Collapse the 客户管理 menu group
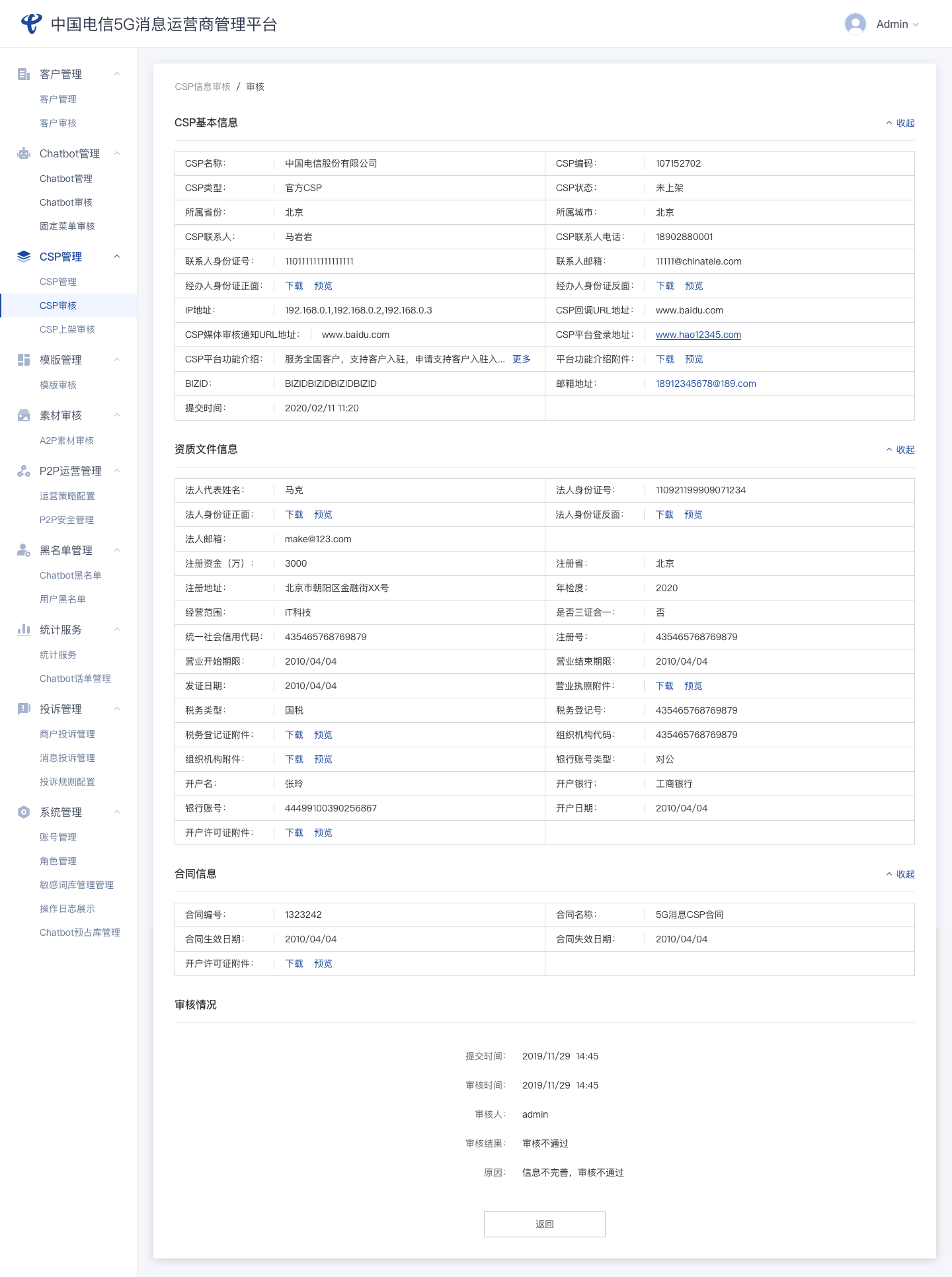The width and height of the screenshot is (952, 1277). tap(117, 74)
